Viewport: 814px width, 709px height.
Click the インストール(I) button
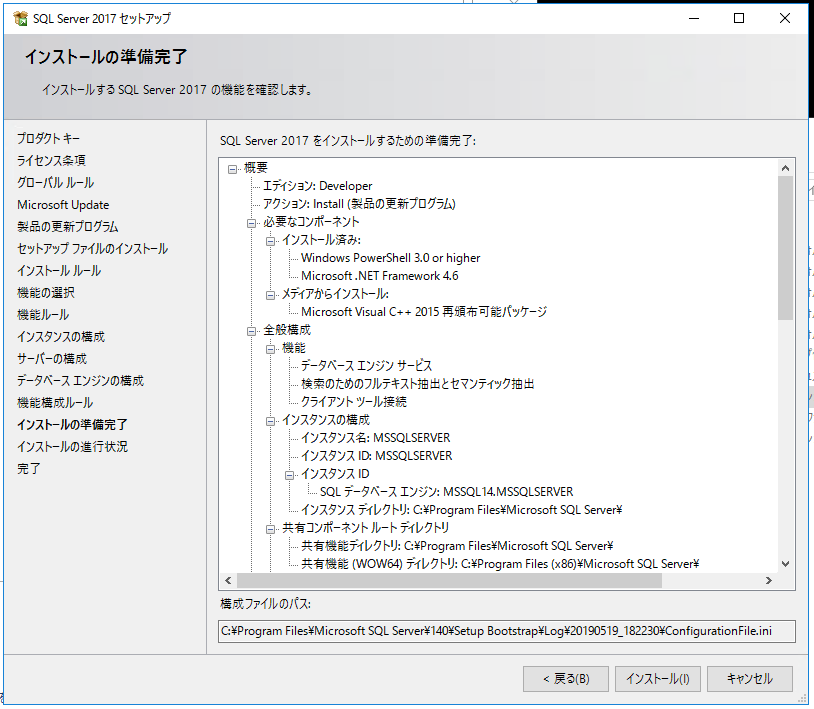point(658,679)
